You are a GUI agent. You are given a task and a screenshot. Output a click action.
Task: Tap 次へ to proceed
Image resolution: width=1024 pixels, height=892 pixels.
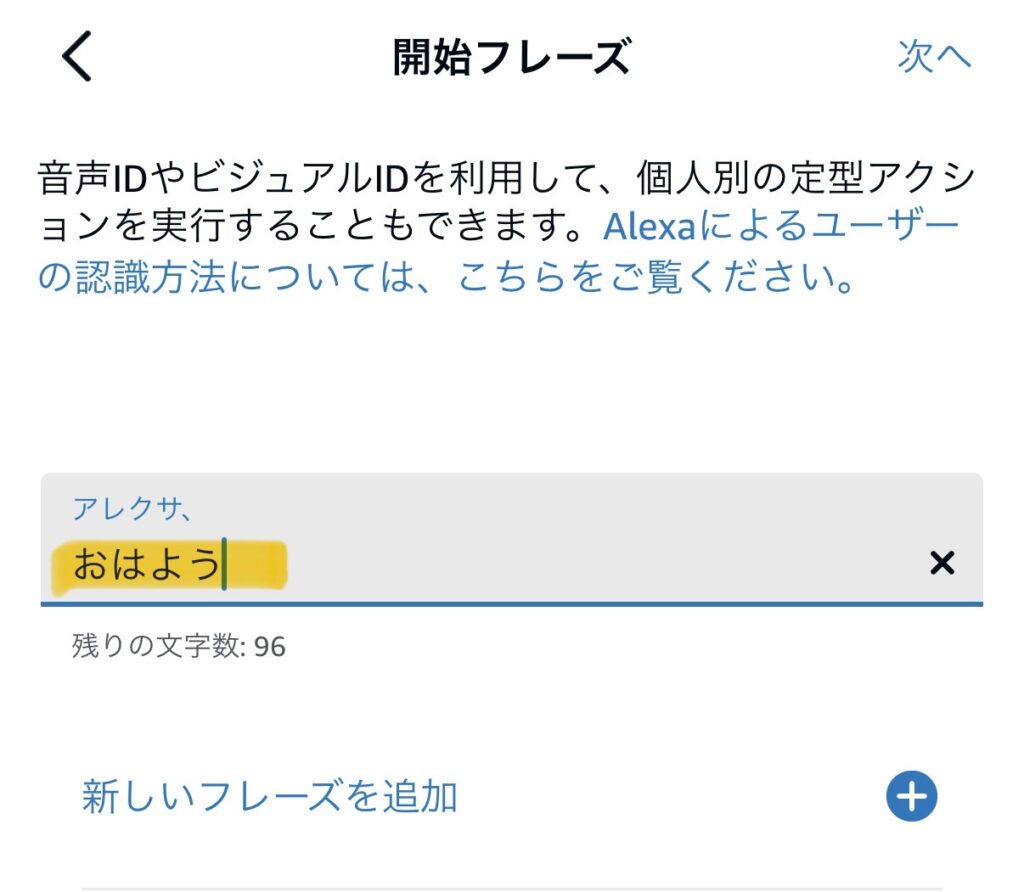[934, 57]
